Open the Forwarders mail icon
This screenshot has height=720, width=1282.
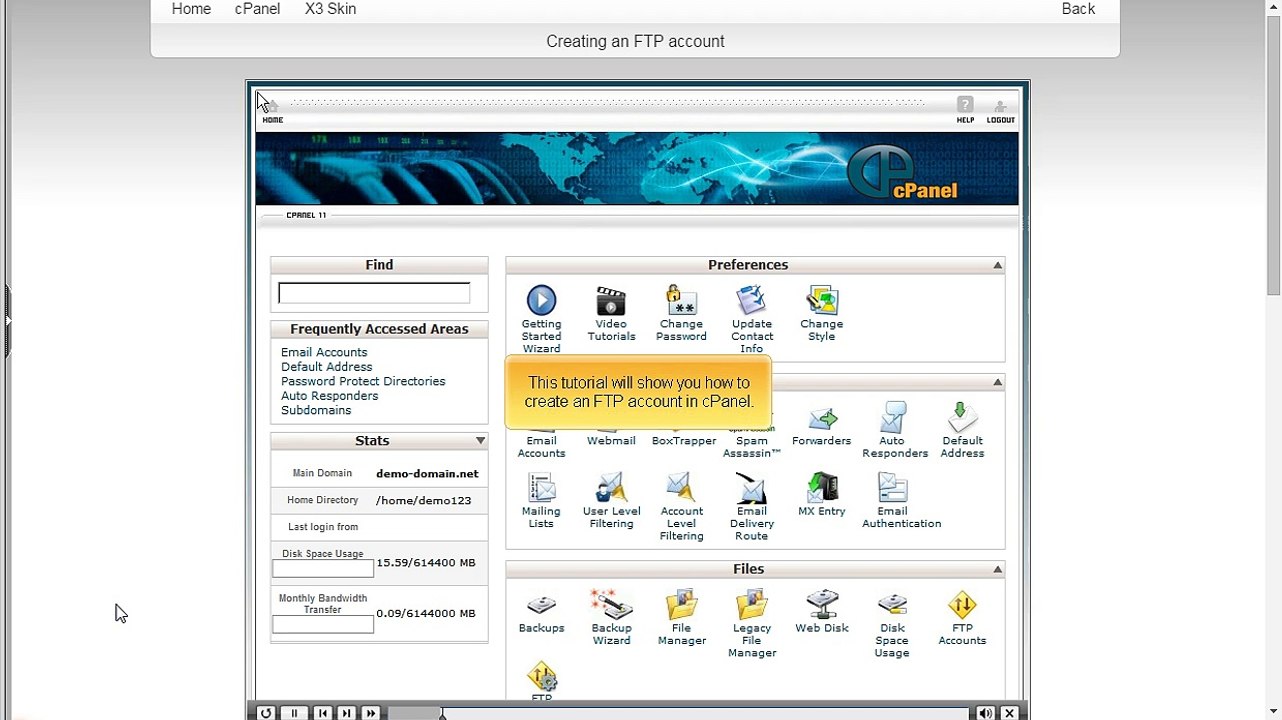pos(822,419)
